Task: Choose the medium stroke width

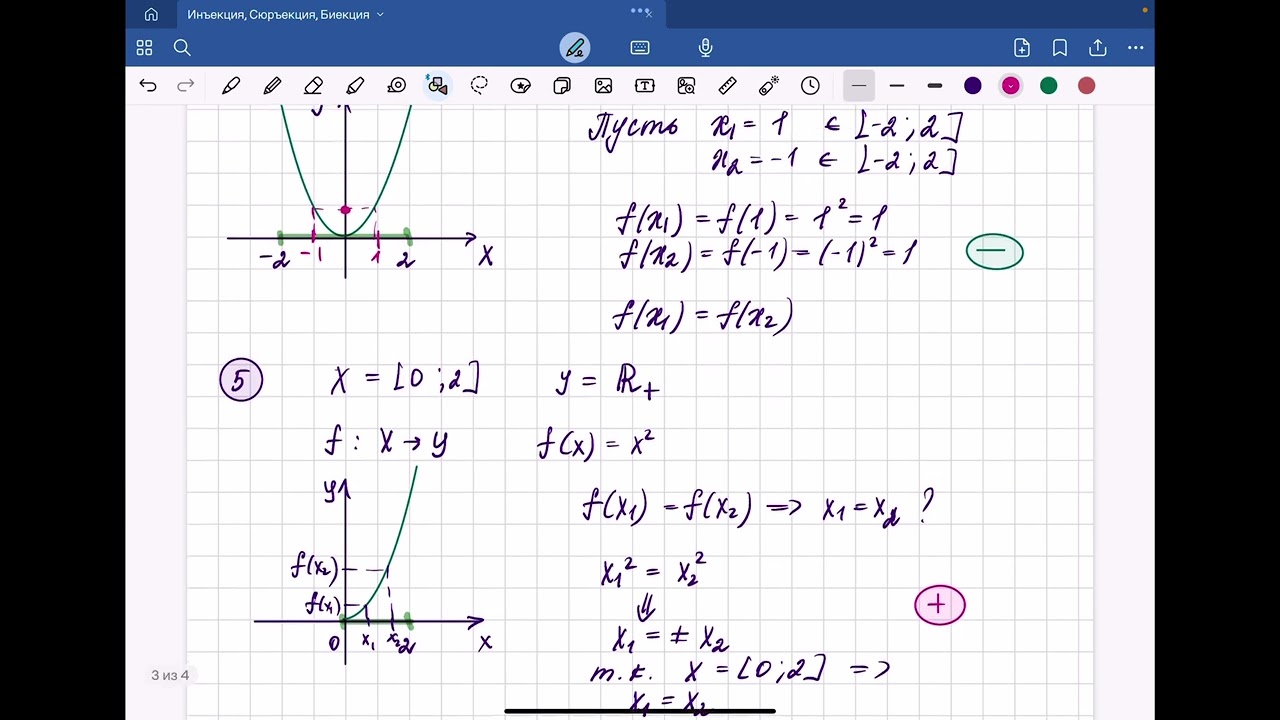Action: tap(897, 86)
